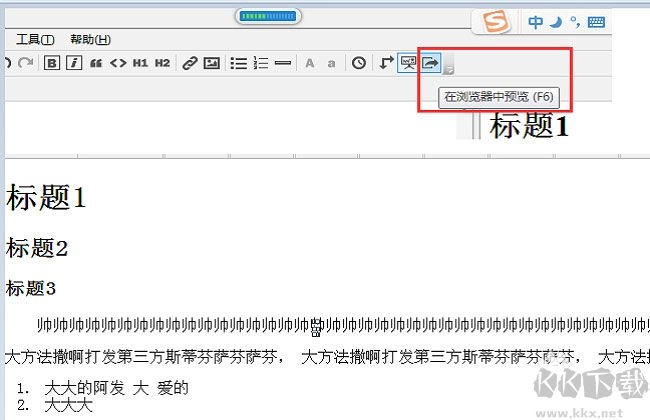This screenshot has width=650, height=420.
Task: Toggle the live preview pane icon
Action: [408, 63]
